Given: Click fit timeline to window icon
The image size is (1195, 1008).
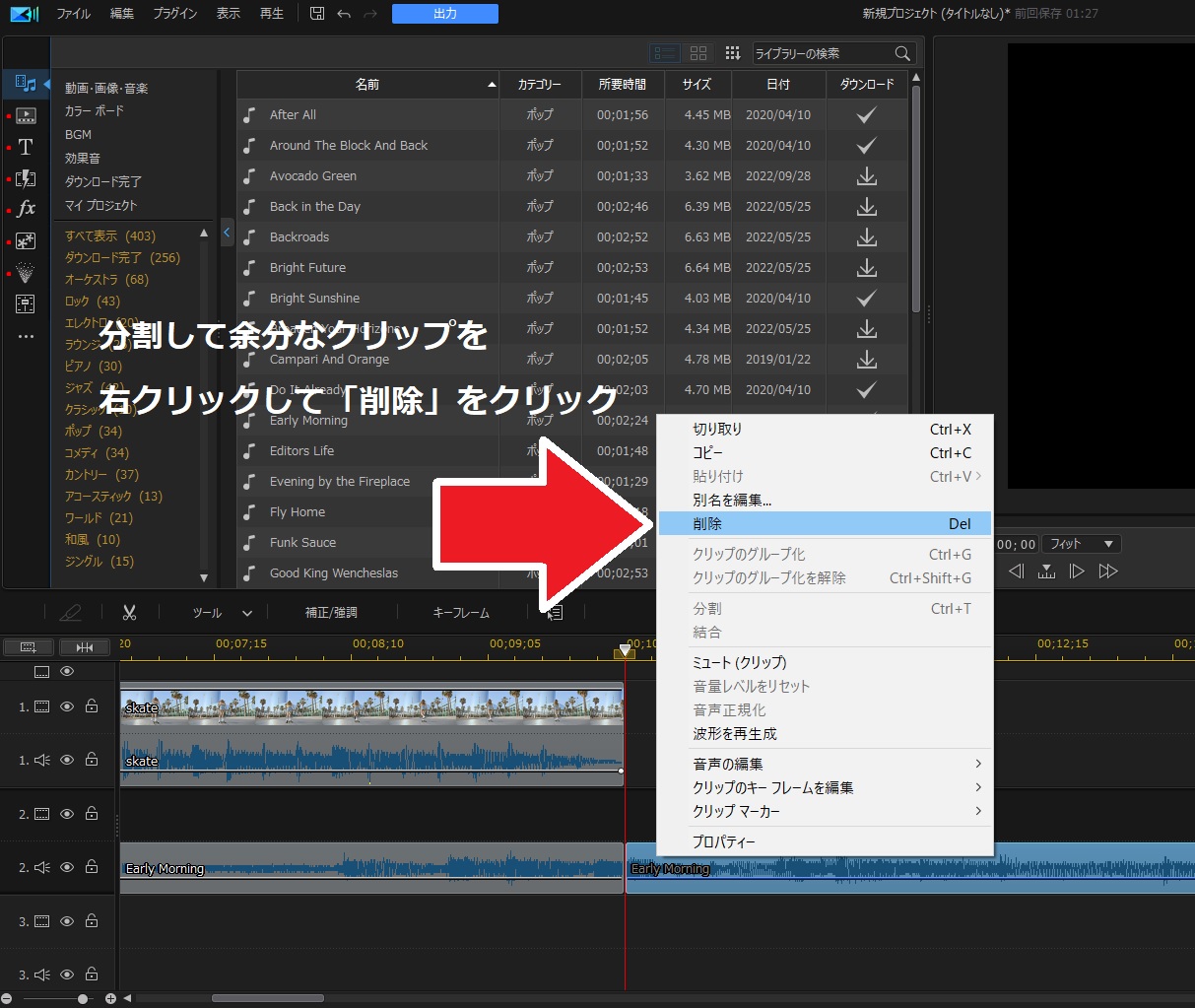Looking at the screenshot, I should click(x=85, y=647).
